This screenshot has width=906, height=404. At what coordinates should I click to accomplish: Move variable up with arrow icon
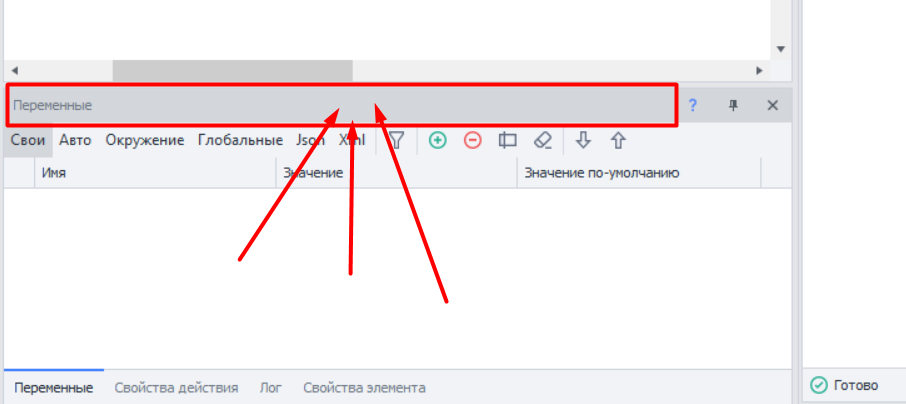(618, 140)
